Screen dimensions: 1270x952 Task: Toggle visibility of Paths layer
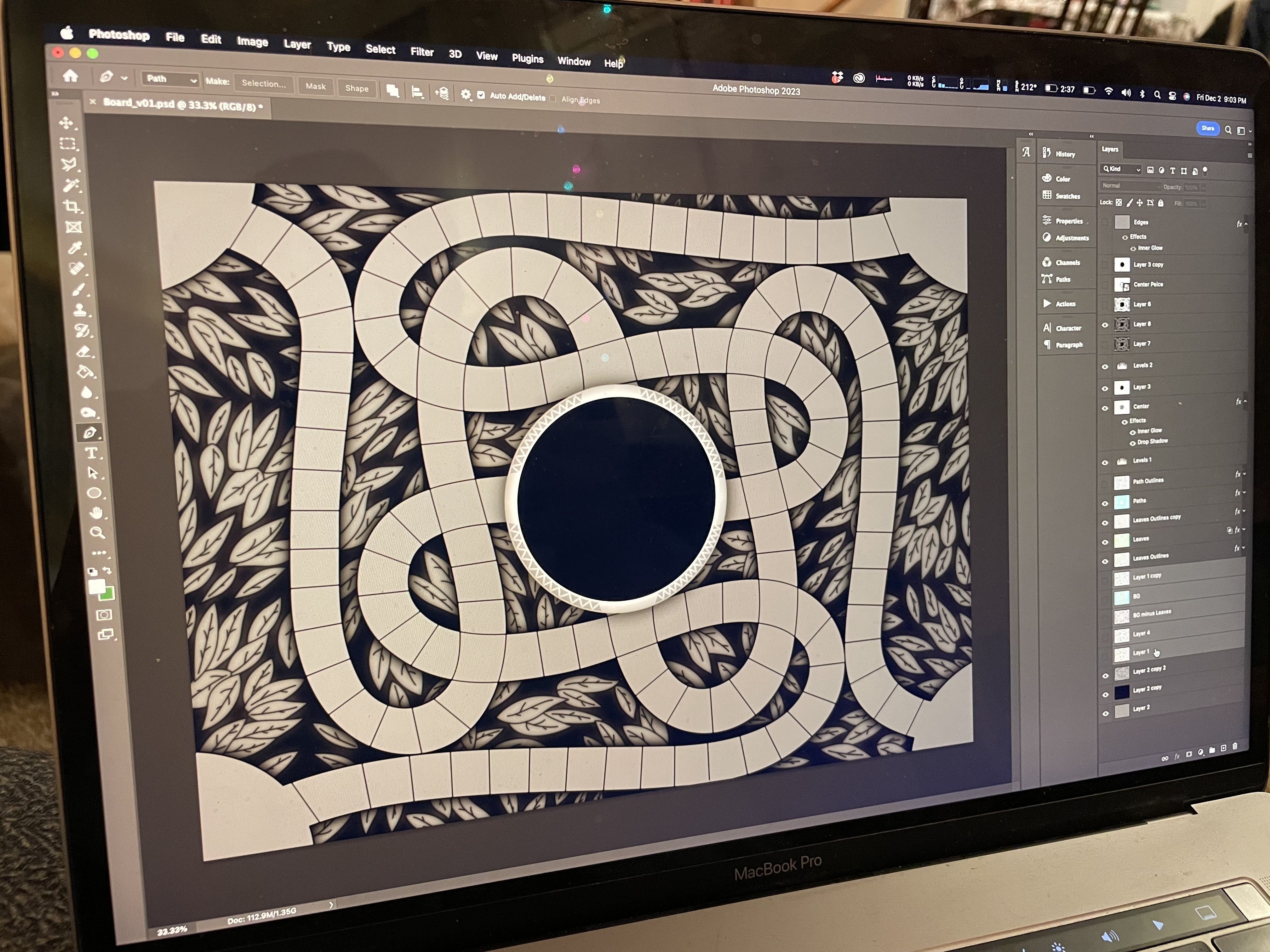(1105, 503)
